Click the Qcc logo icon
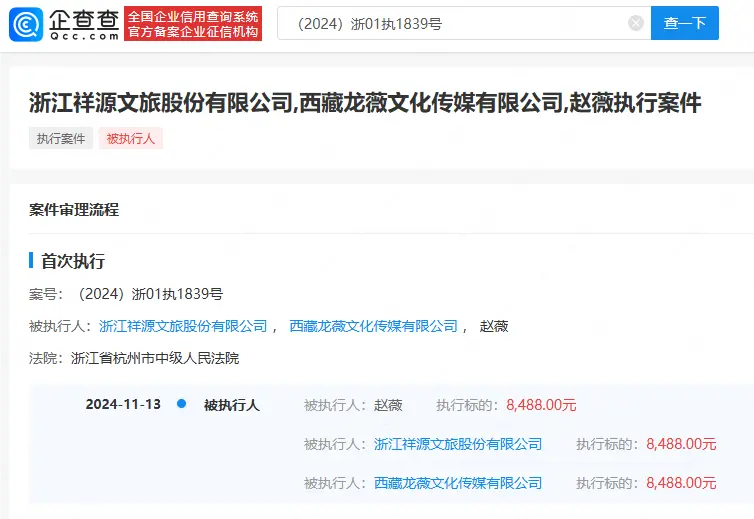754x519 pixels. pyautogui.click(x=26, y=24)
